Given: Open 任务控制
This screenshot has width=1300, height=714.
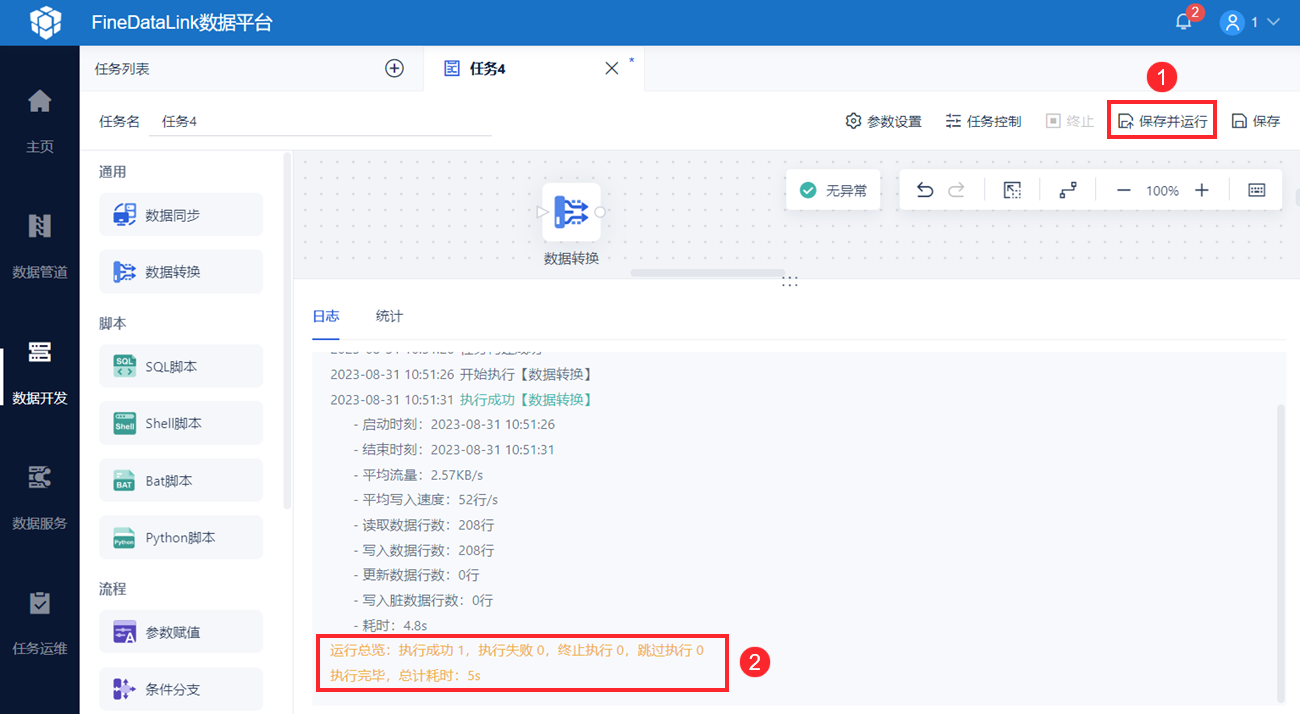Looking at the screenshot, I should coord(983,121).
